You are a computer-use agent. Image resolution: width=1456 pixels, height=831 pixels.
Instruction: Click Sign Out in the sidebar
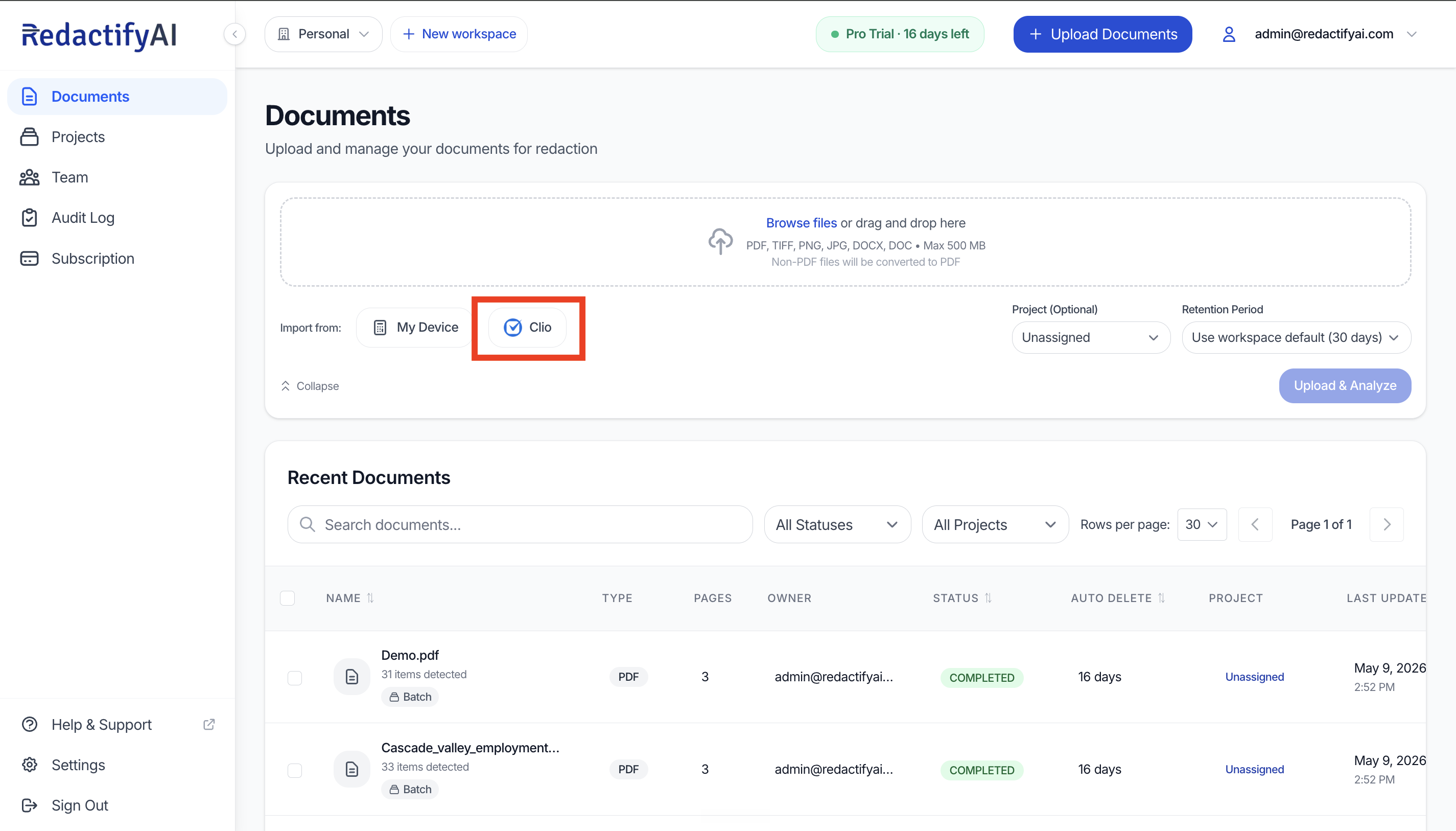click(117, 805)
